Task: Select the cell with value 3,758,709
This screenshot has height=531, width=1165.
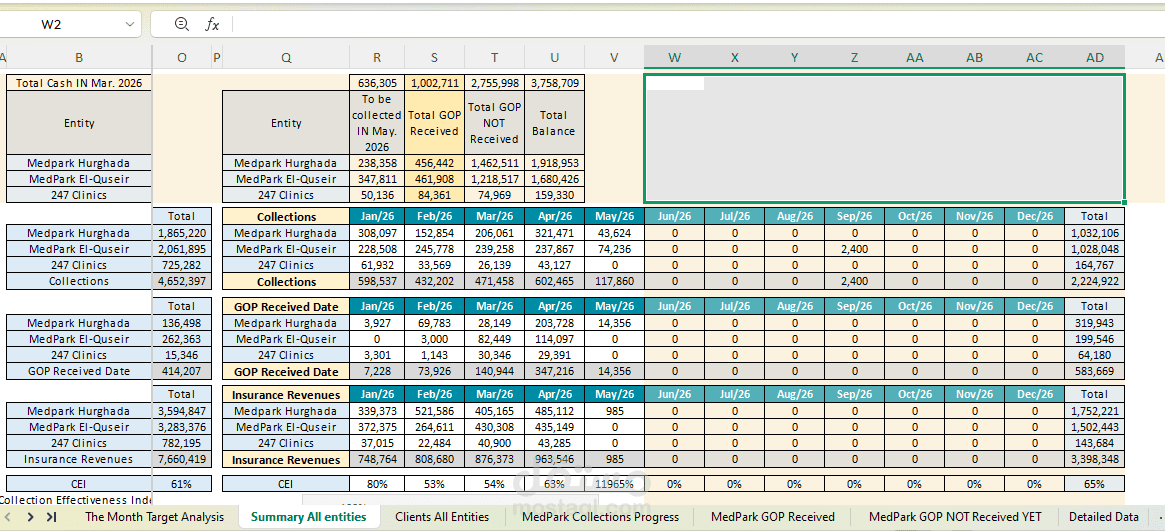Action: point(554,83)
